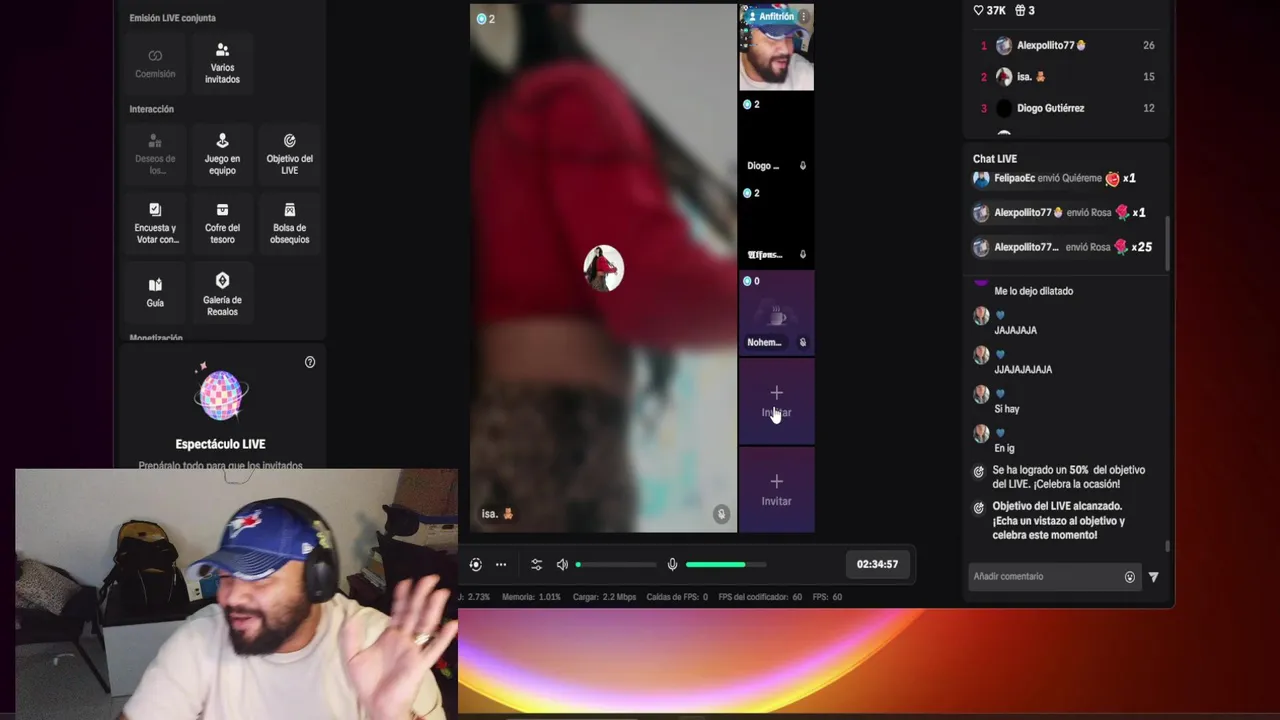1280x720 pixels.
Task: Mute the speaker output icon
Action: coord(562,564)
